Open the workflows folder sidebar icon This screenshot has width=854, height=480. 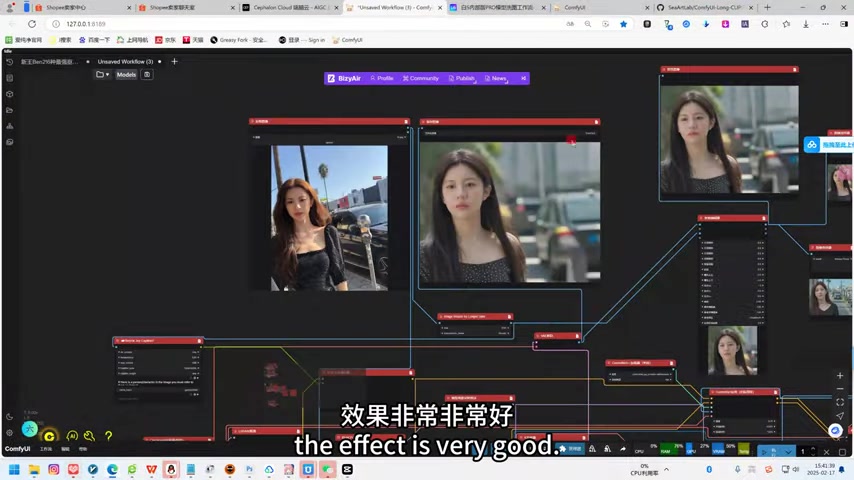tap(9, 110)
